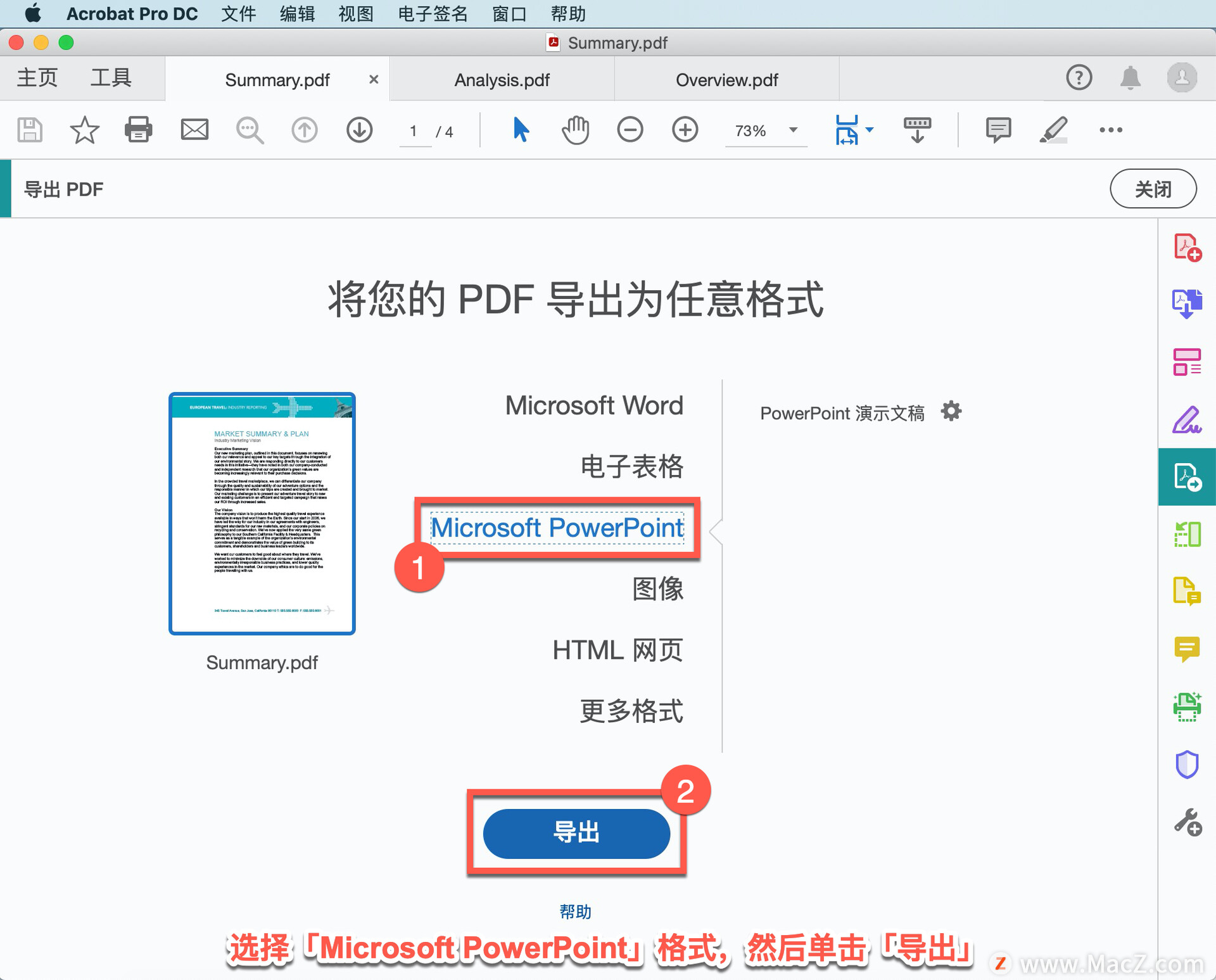Viewport: 1216px width, 980px height.
Task: Click the scrolling mode keyboard icon
Action: (x=917, y=130)
